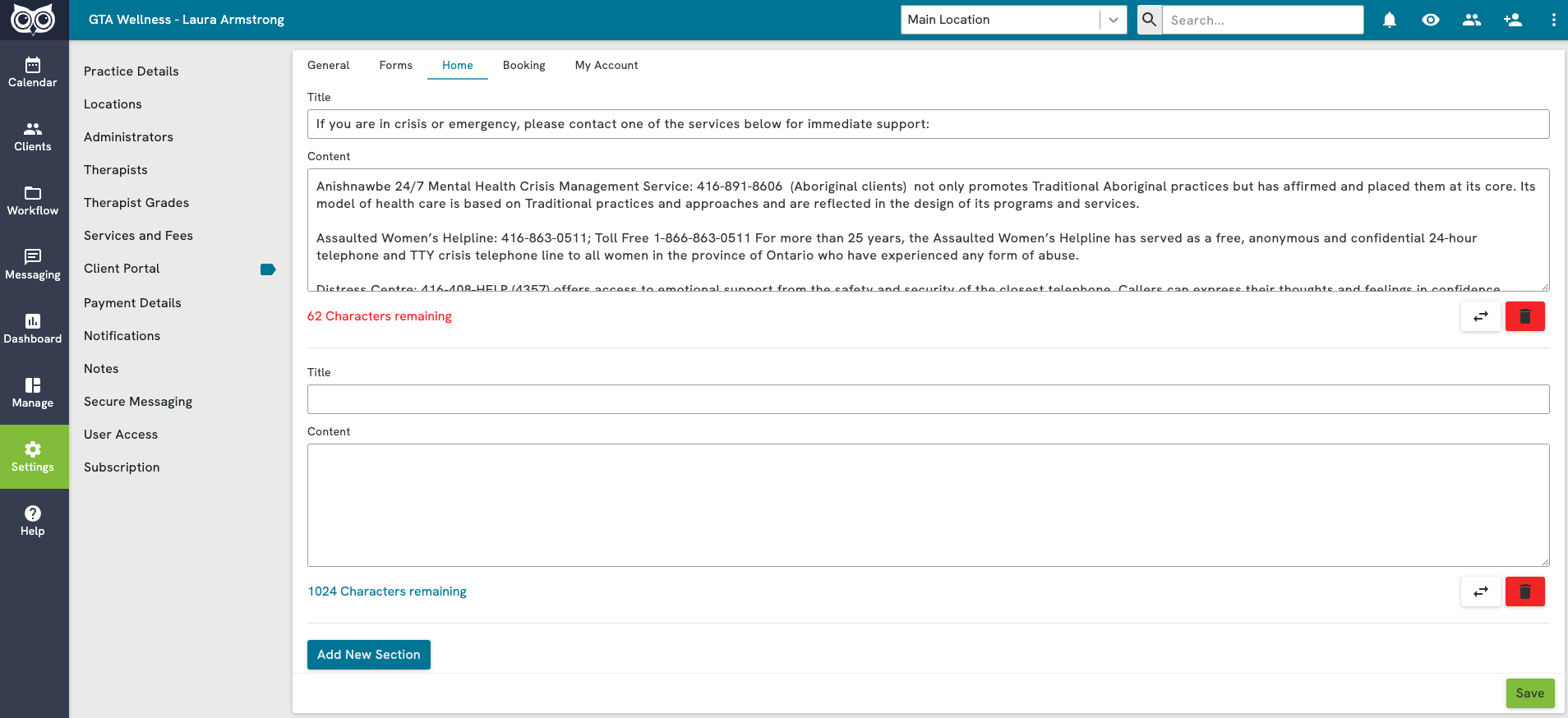Click the first section Title field
This screenshot has height=718, width=1568.
929,124
